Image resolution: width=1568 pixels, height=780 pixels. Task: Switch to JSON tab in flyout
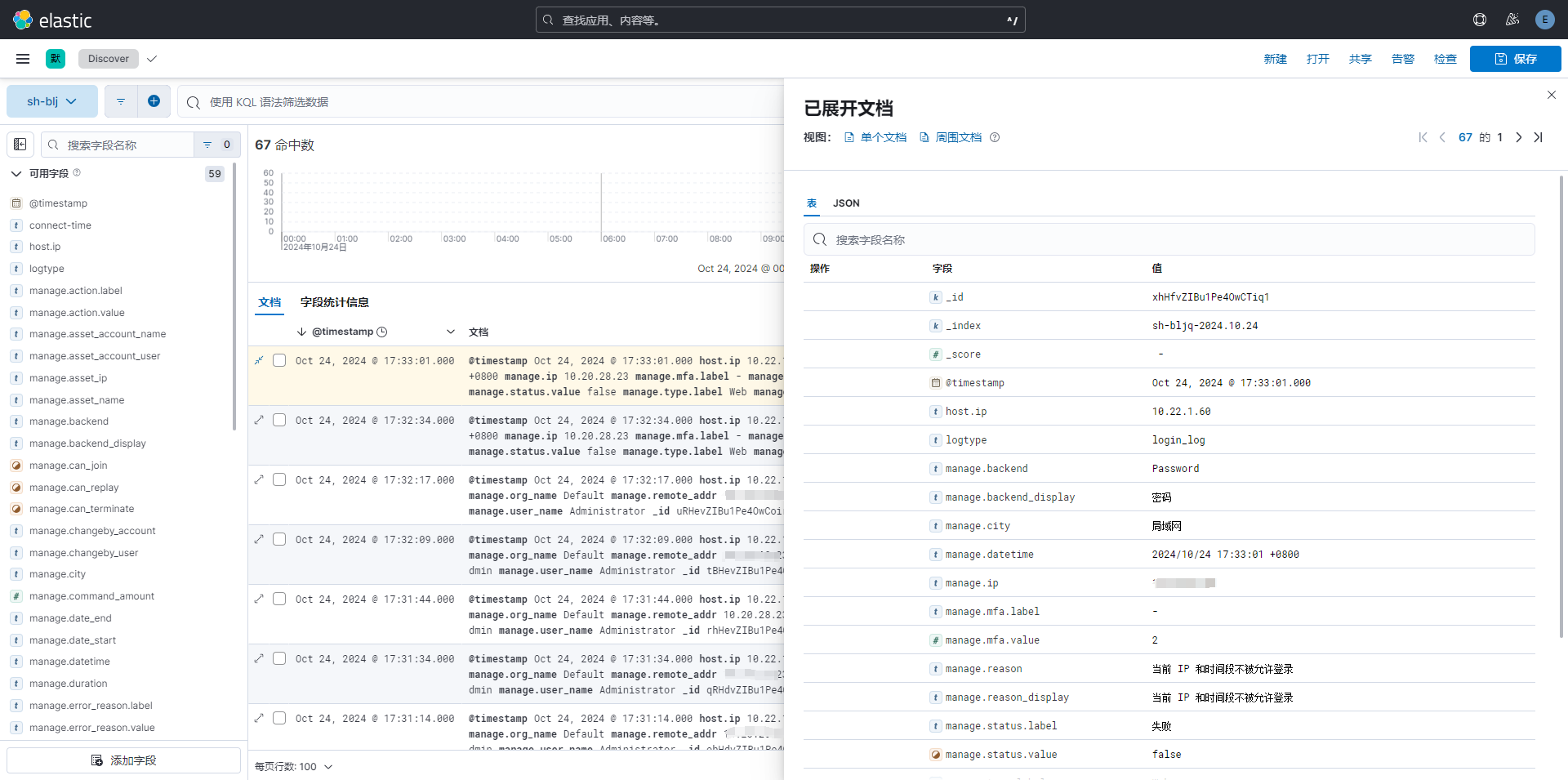[x=846, y=203]
